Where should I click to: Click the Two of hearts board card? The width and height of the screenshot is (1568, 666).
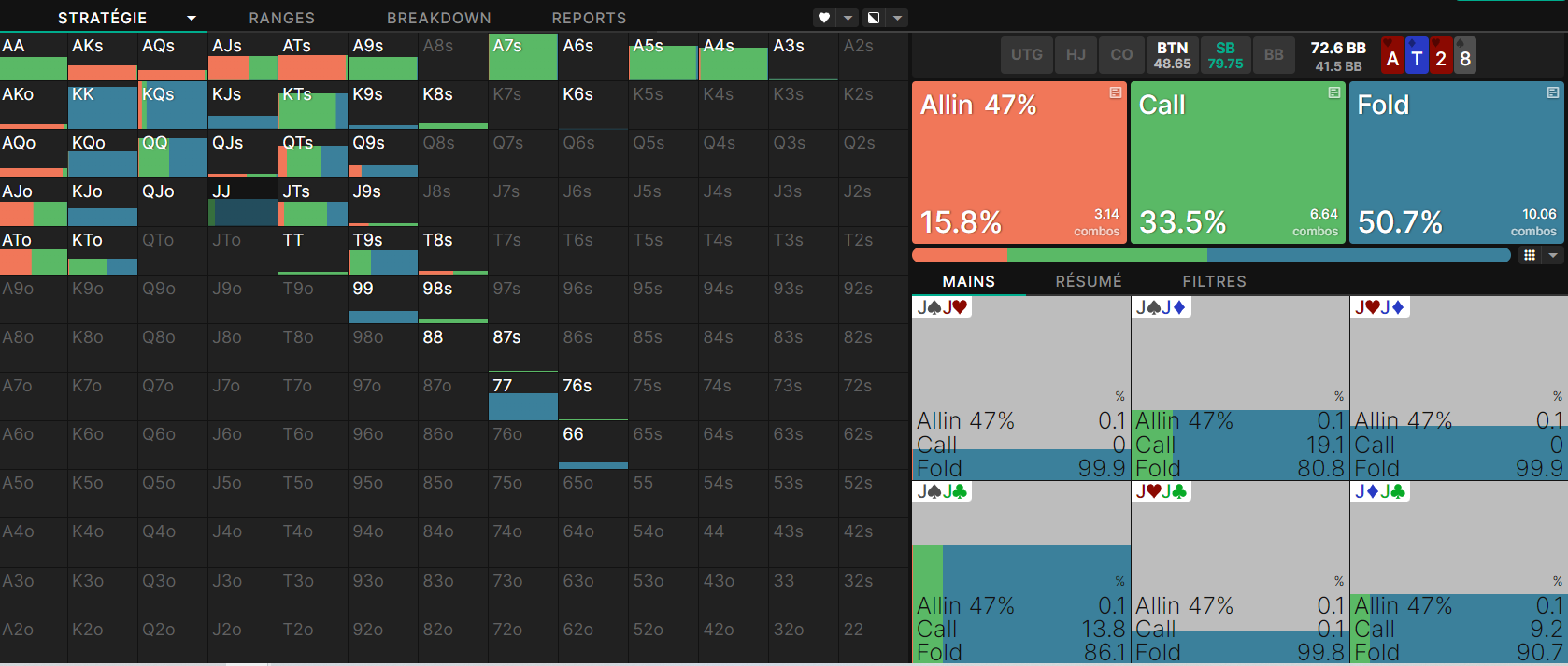[x=1441, y=56]
